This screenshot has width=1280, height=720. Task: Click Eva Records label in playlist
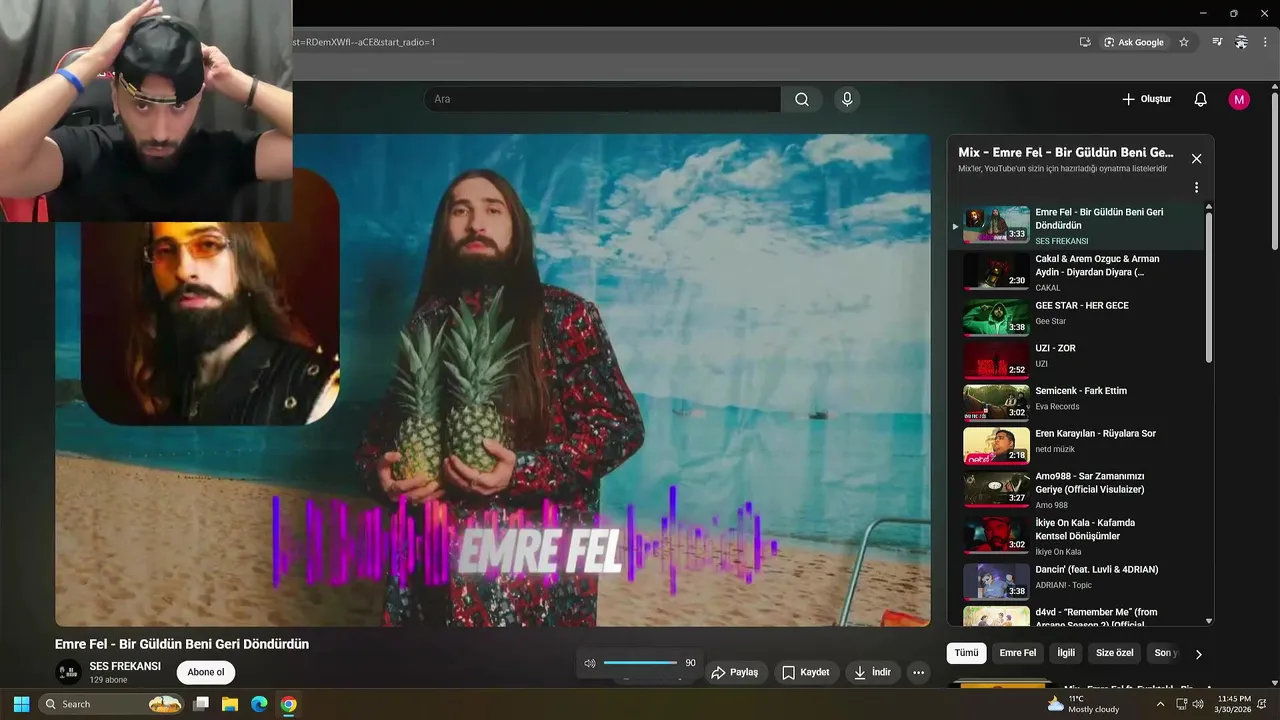click(1057, 407)
